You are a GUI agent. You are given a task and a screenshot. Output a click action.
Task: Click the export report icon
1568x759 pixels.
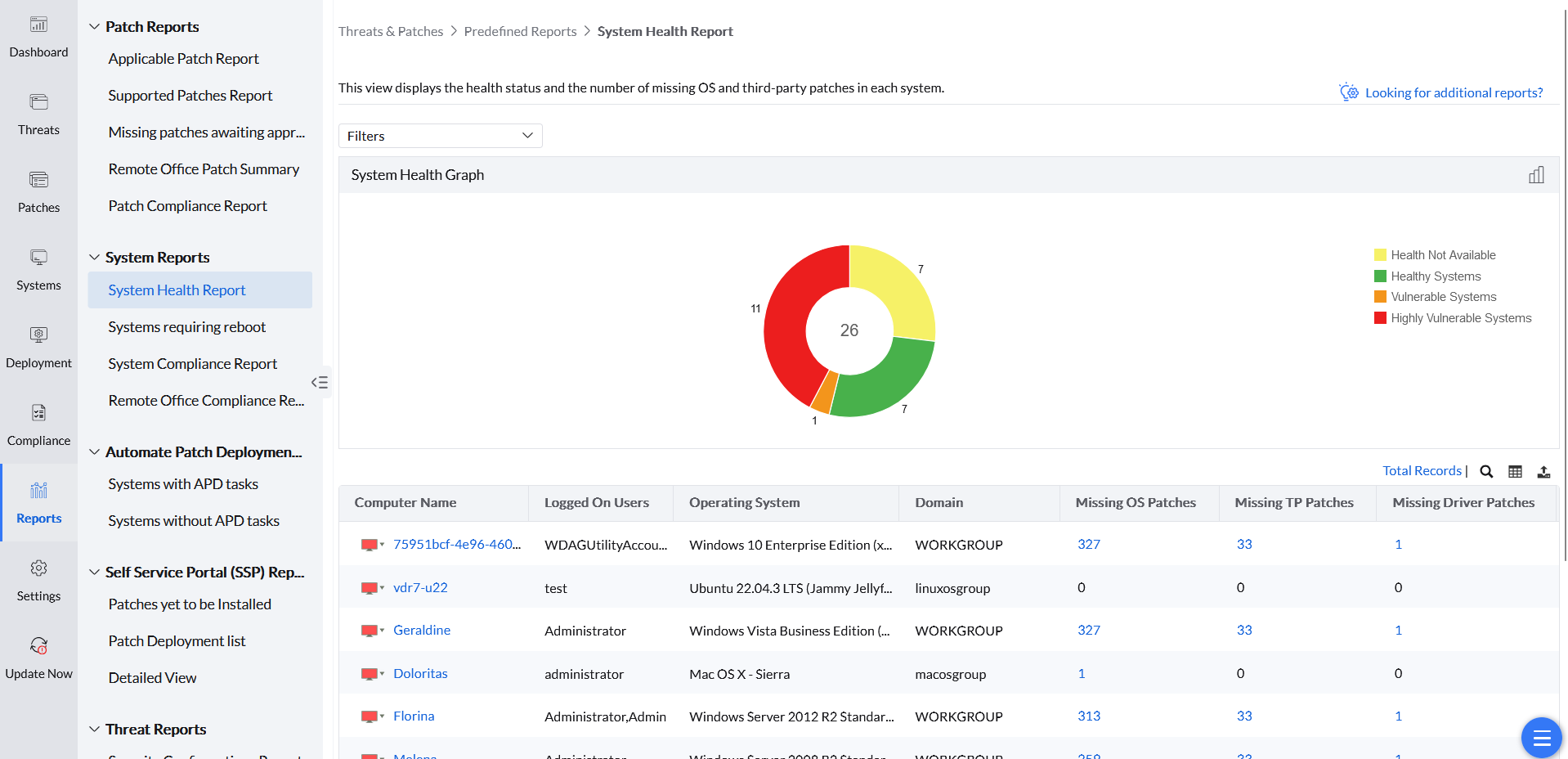1543,472
